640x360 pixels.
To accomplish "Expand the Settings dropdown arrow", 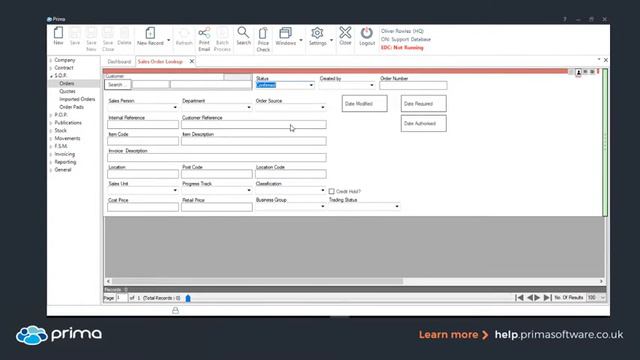I will point(331,40).
